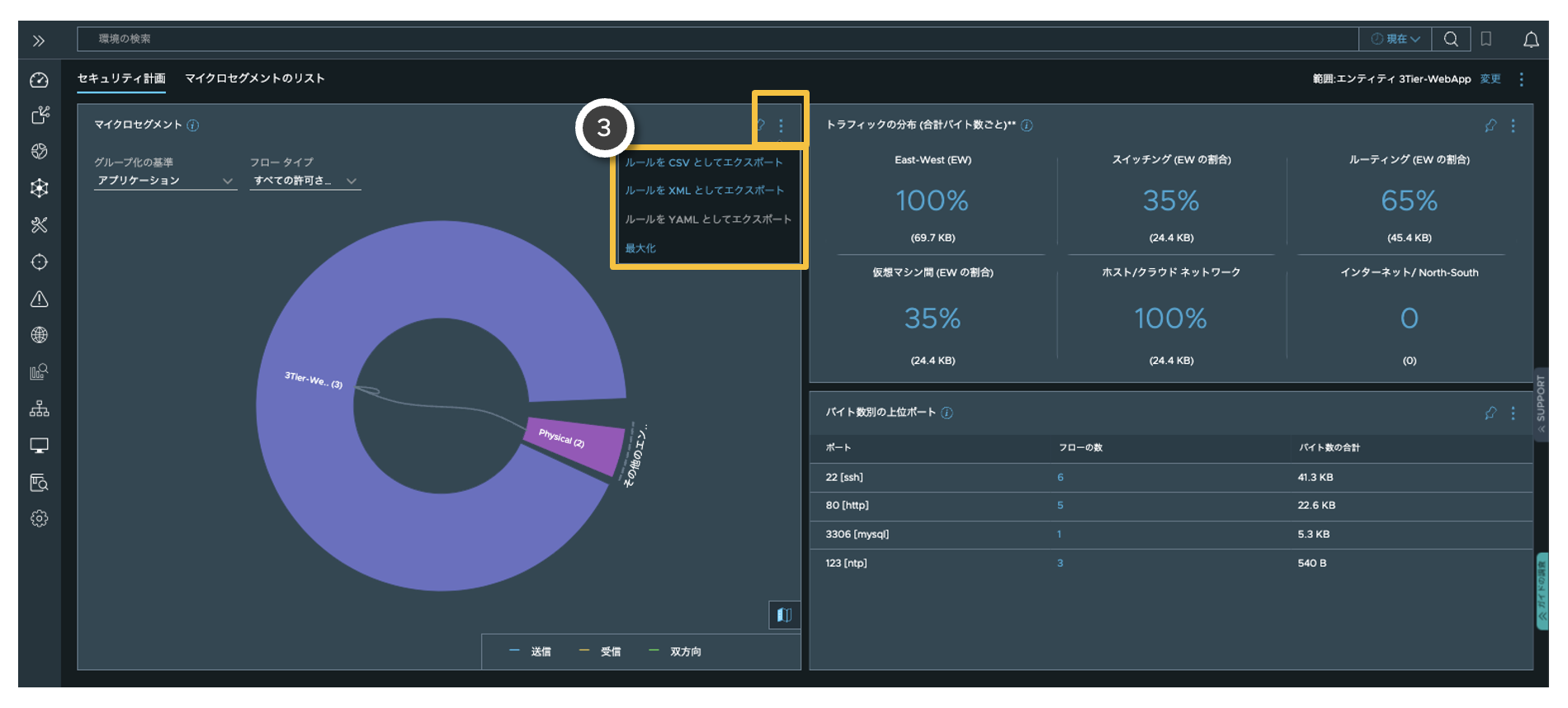Click the crosshair target icon in the sidebar
The height and width of the screenshot is (708, 1568).
pos(39,262)
